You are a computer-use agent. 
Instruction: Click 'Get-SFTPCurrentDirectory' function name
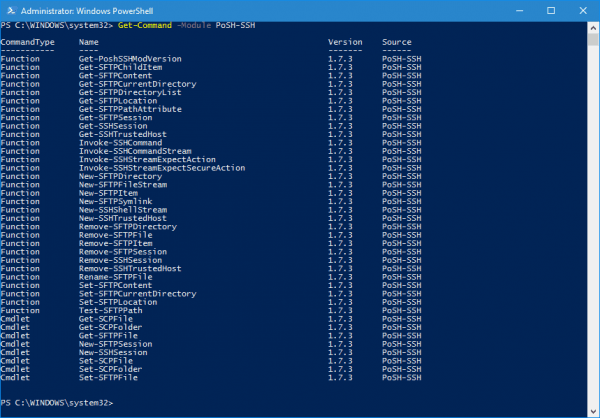(137, 84)
